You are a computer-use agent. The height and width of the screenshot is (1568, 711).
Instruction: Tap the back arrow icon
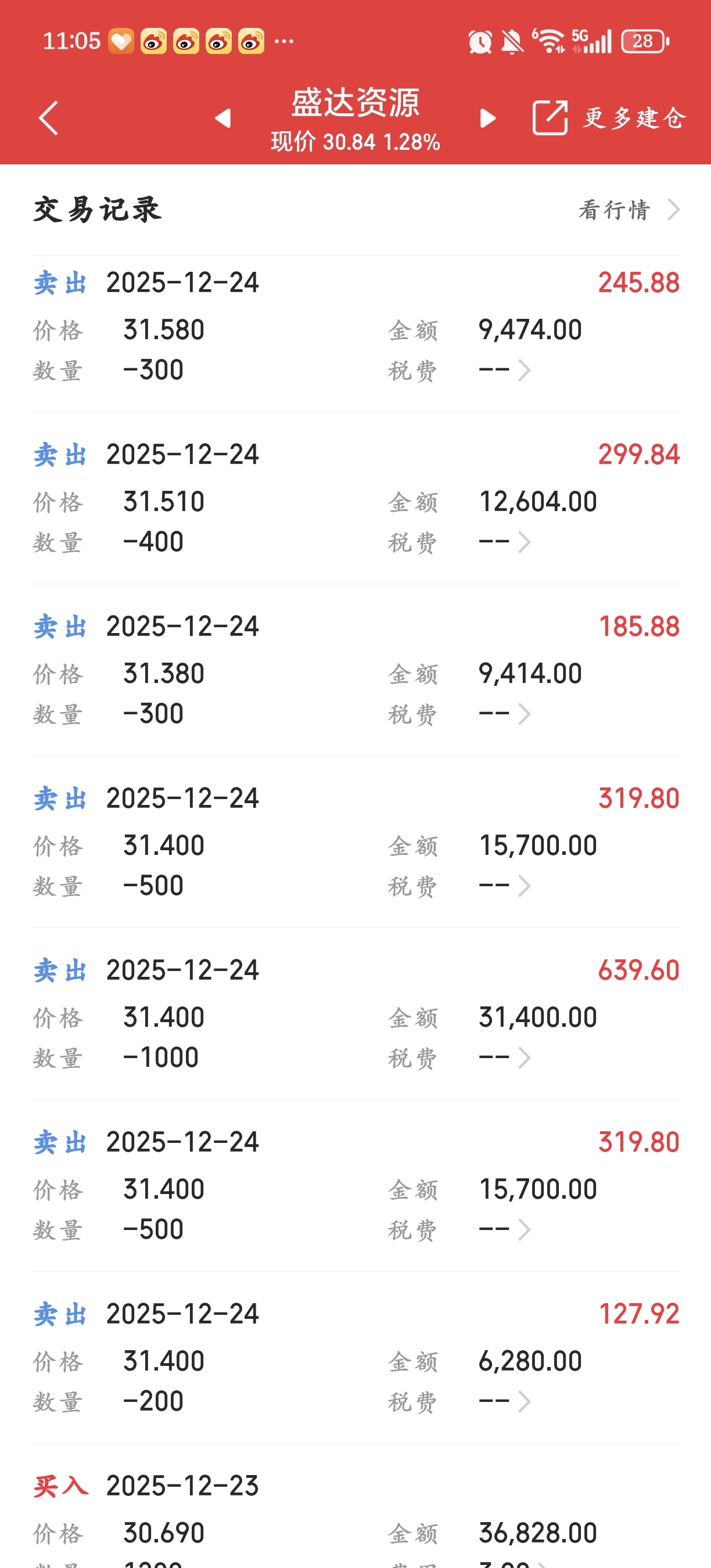pyautogui.click(x=48, y=118)
